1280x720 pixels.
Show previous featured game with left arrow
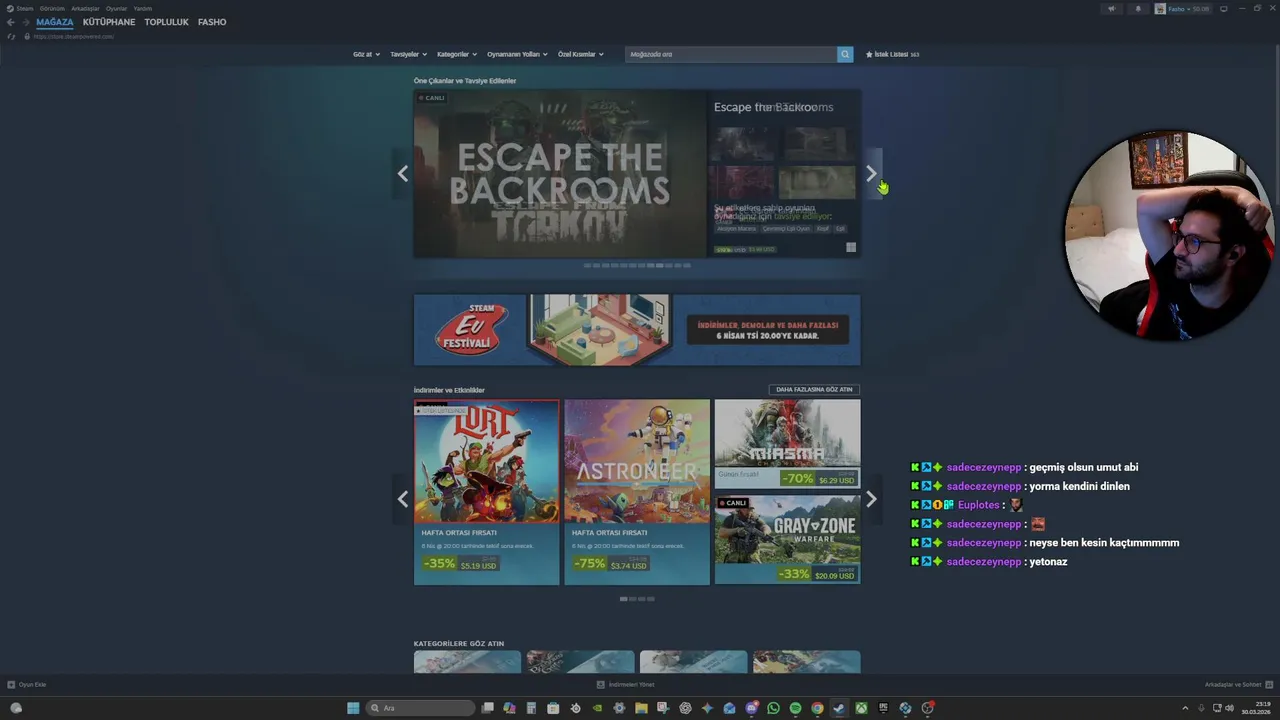402,174
